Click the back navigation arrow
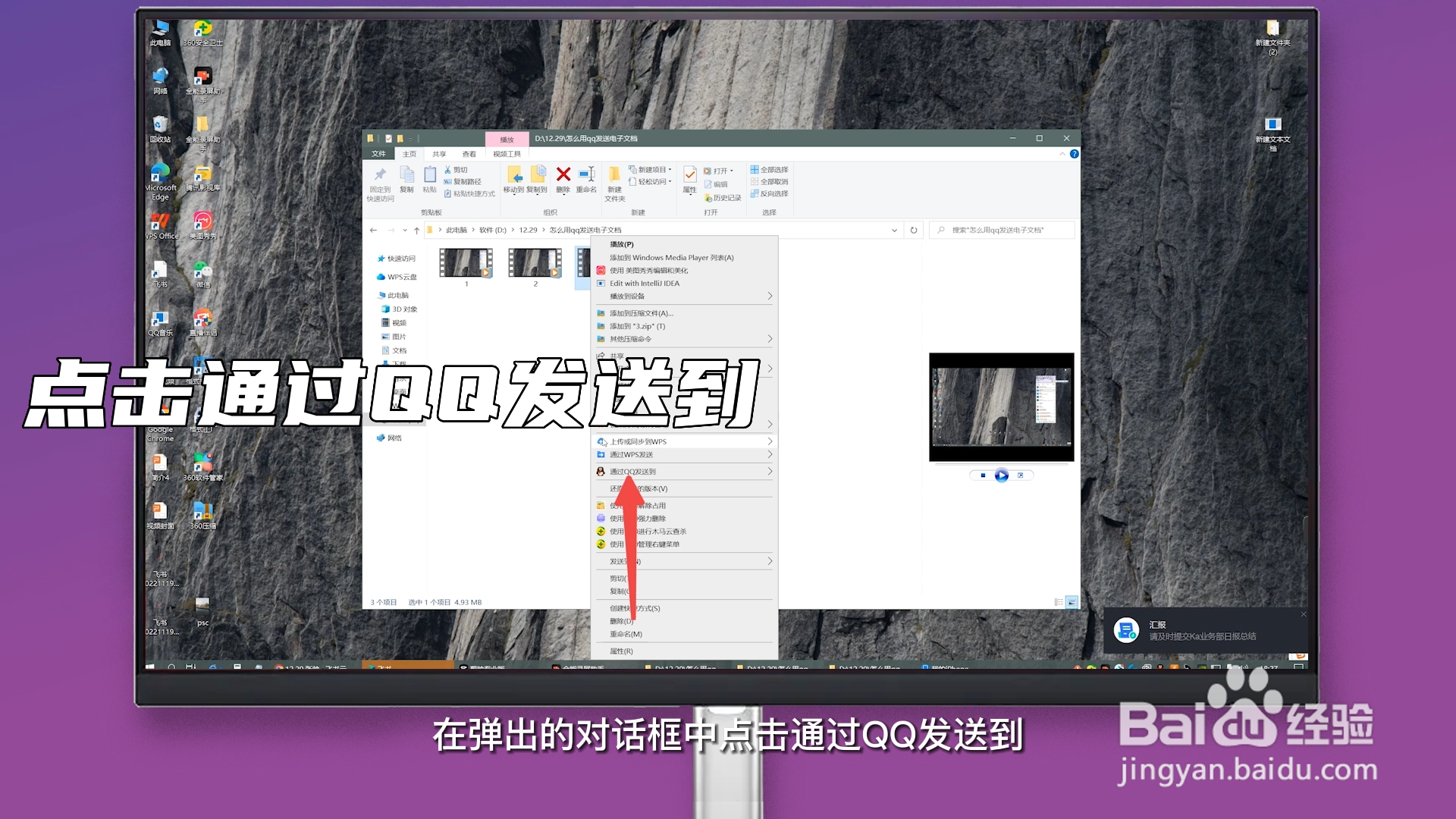This screenshot has width=1456, height=819. coord(373,230)
